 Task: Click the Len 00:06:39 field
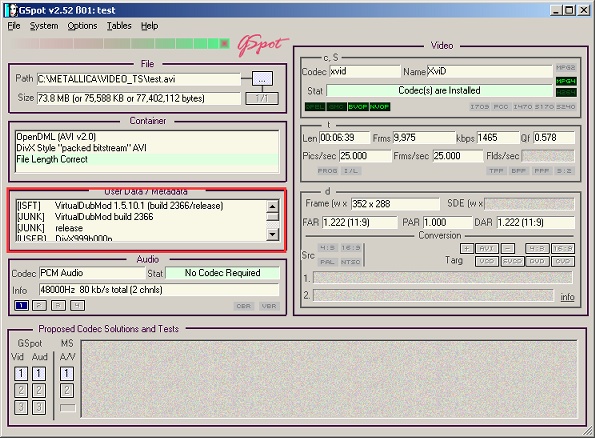pyautogui.click(x=345, y=138)
